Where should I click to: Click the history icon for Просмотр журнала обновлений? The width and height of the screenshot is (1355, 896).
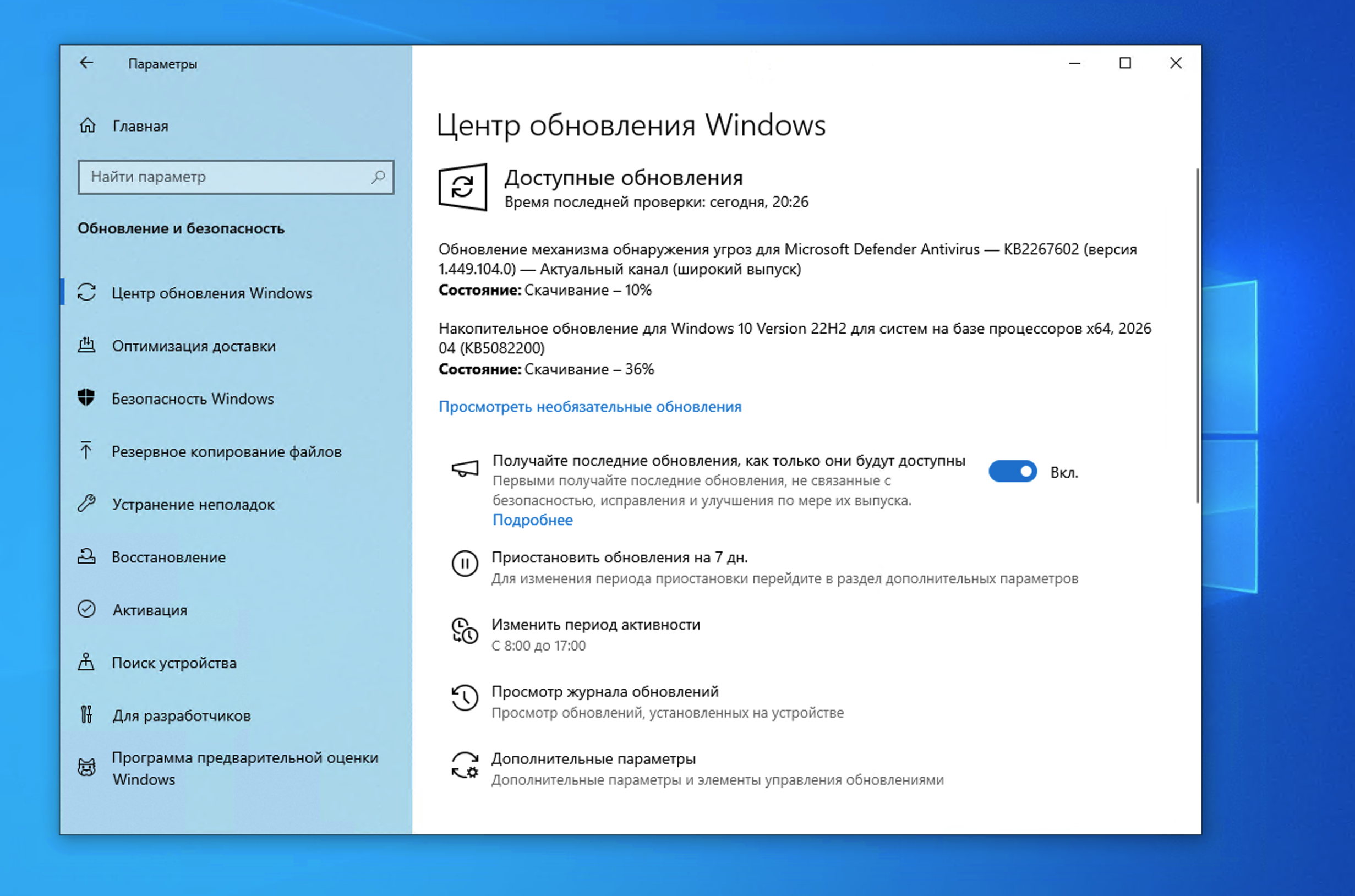pyautogui.click(x=465, y=698)
